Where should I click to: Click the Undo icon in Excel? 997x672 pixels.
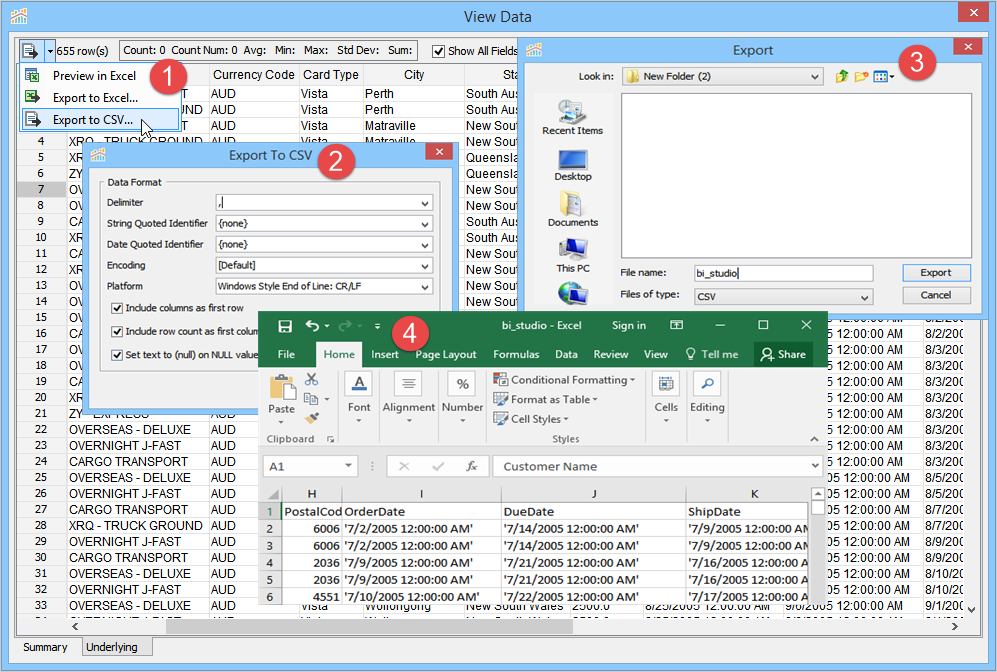[x=312, y=326]
